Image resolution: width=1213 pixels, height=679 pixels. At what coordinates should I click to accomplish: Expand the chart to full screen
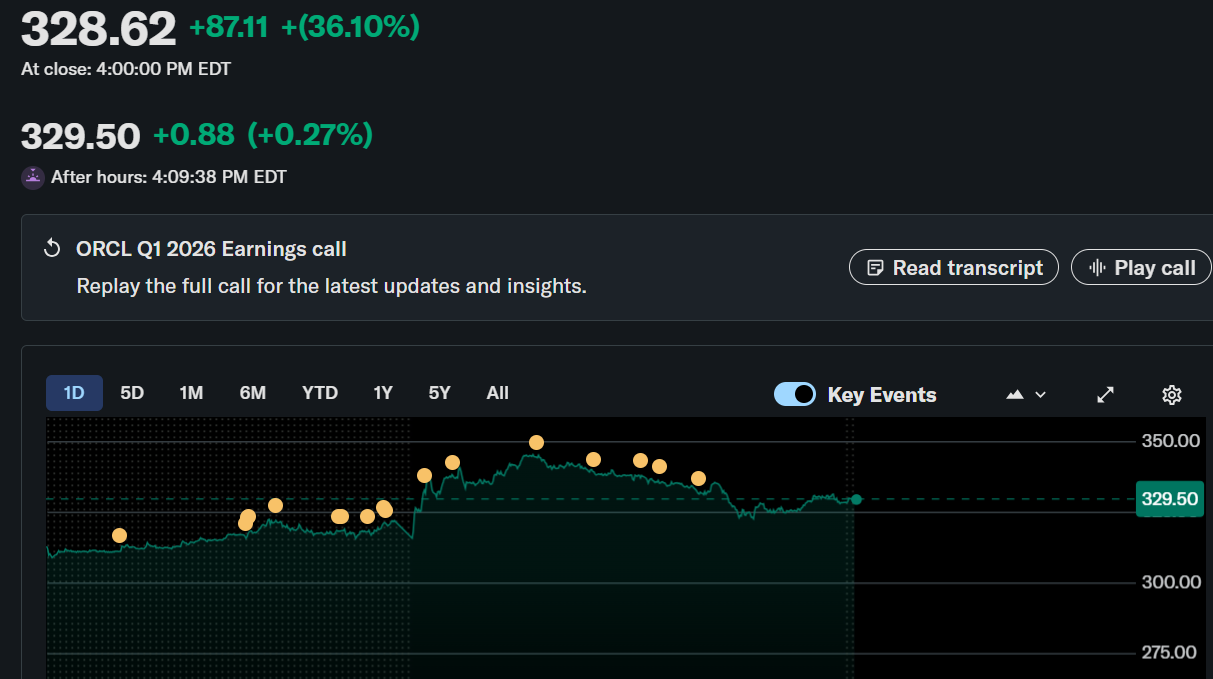[x=1105, y=395]
